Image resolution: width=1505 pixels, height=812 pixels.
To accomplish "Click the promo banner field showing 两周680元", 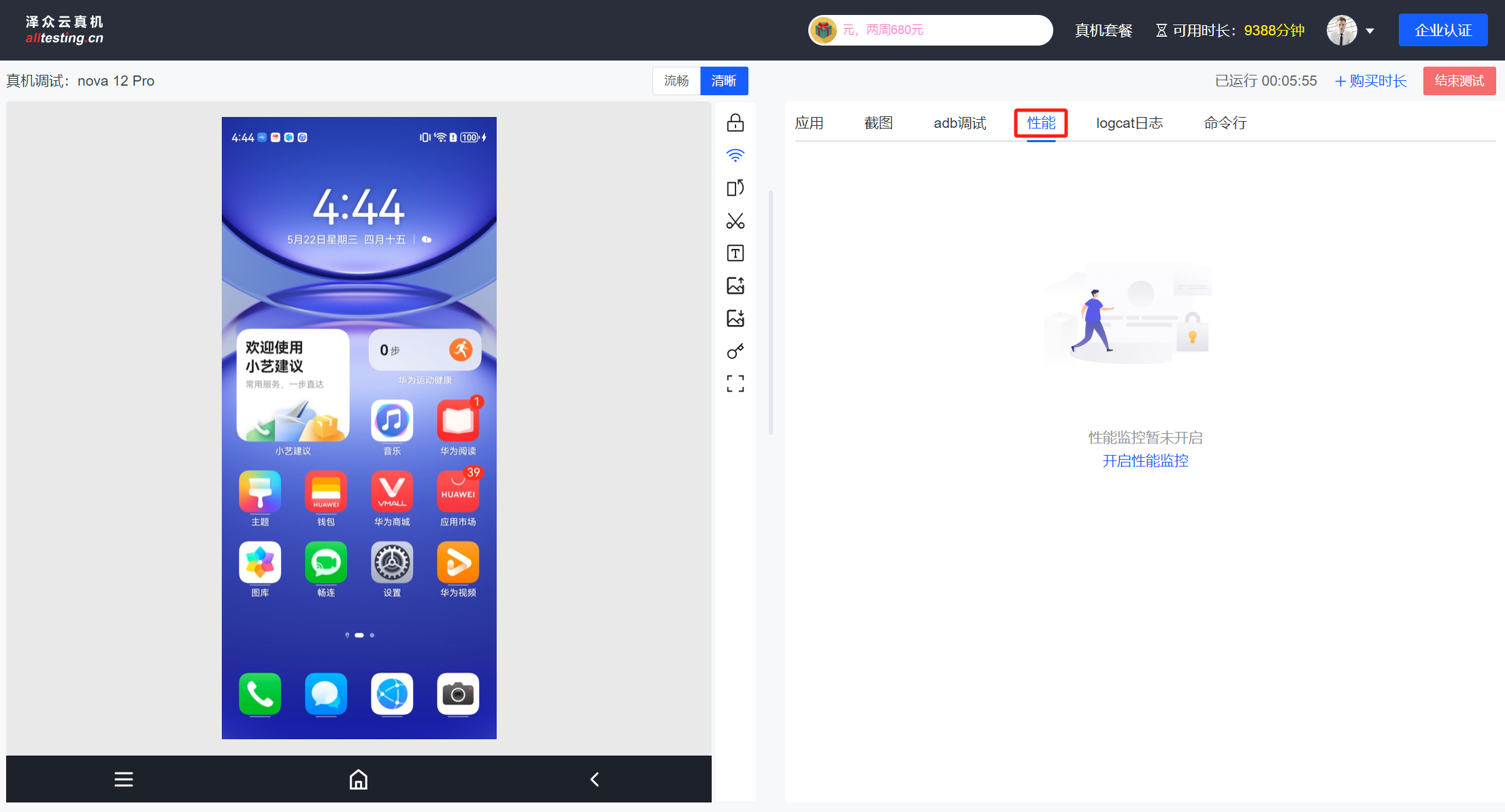I will [x=930, y=31].
